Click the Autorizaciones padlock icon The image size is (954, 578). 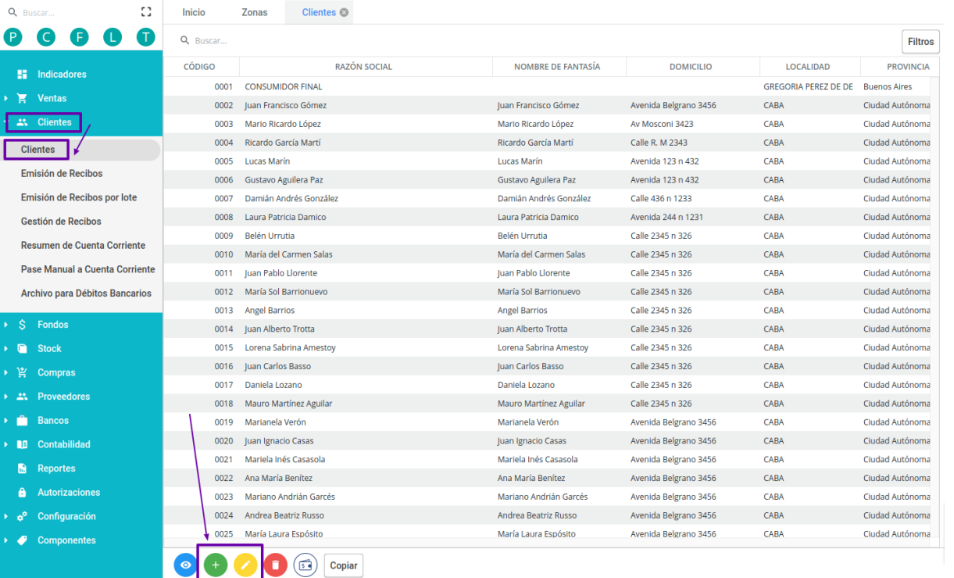point(23,492)
